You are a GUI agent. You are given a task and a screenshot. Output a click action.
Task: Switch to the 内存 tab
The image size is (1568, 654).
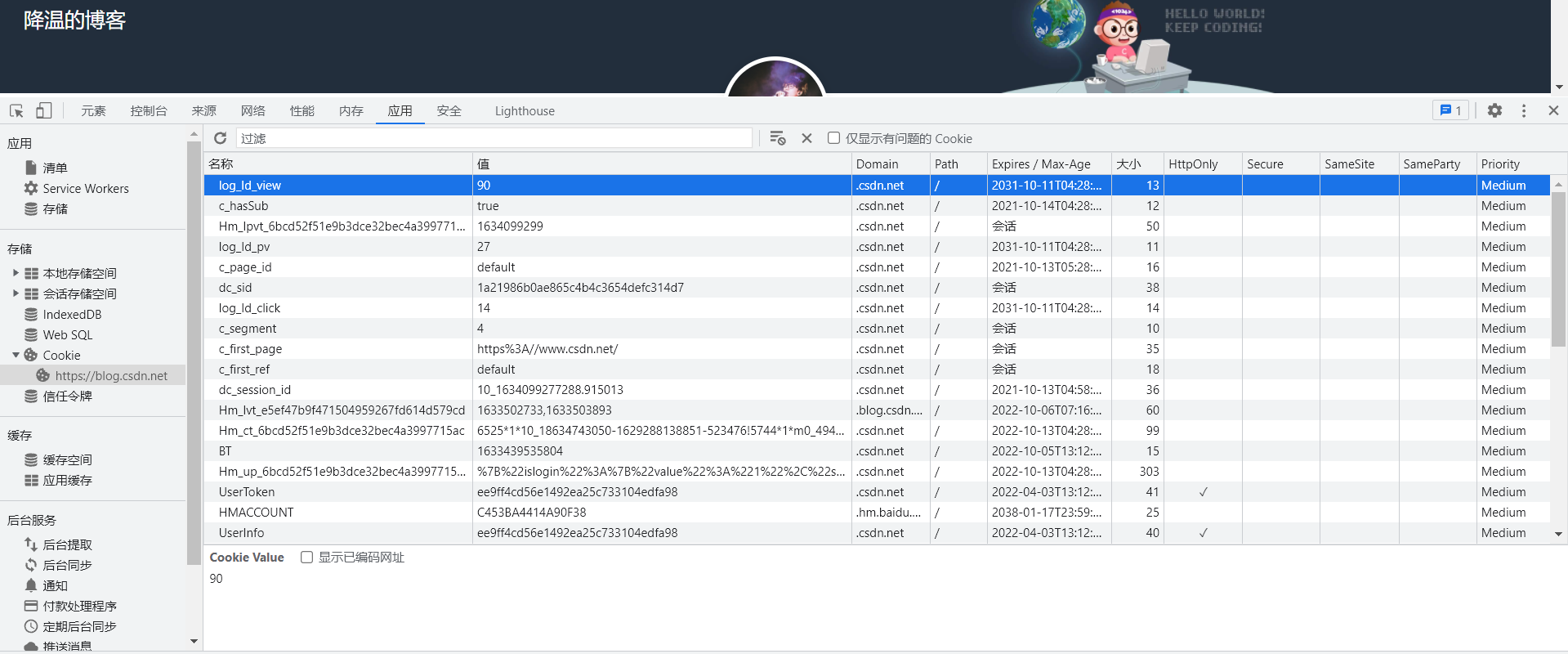click(351, 110)
